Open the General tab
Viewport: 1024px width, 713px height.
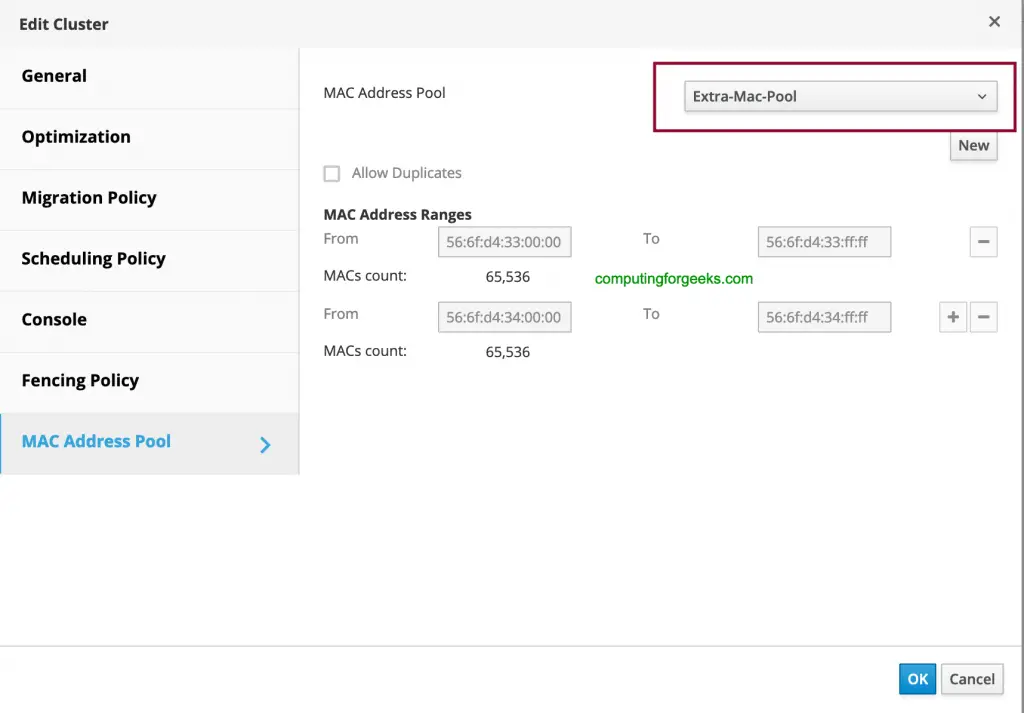point(150,76)
